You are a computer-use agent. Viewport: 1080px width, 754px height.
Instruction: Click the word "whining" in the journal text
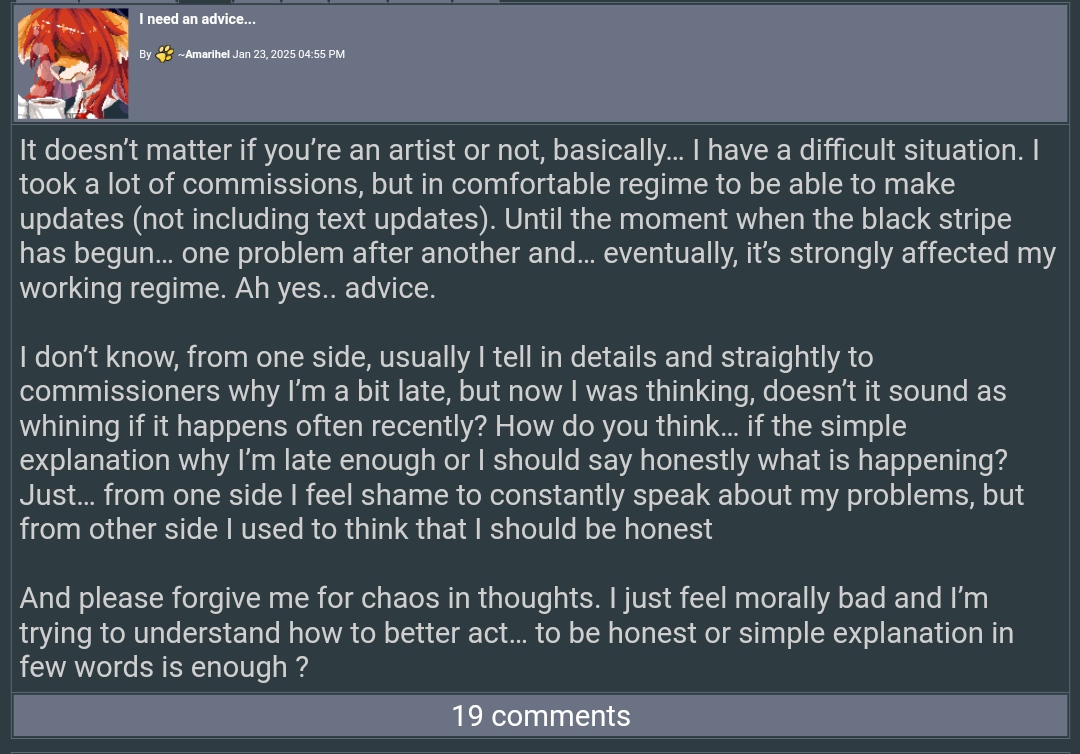pos(69,426)
